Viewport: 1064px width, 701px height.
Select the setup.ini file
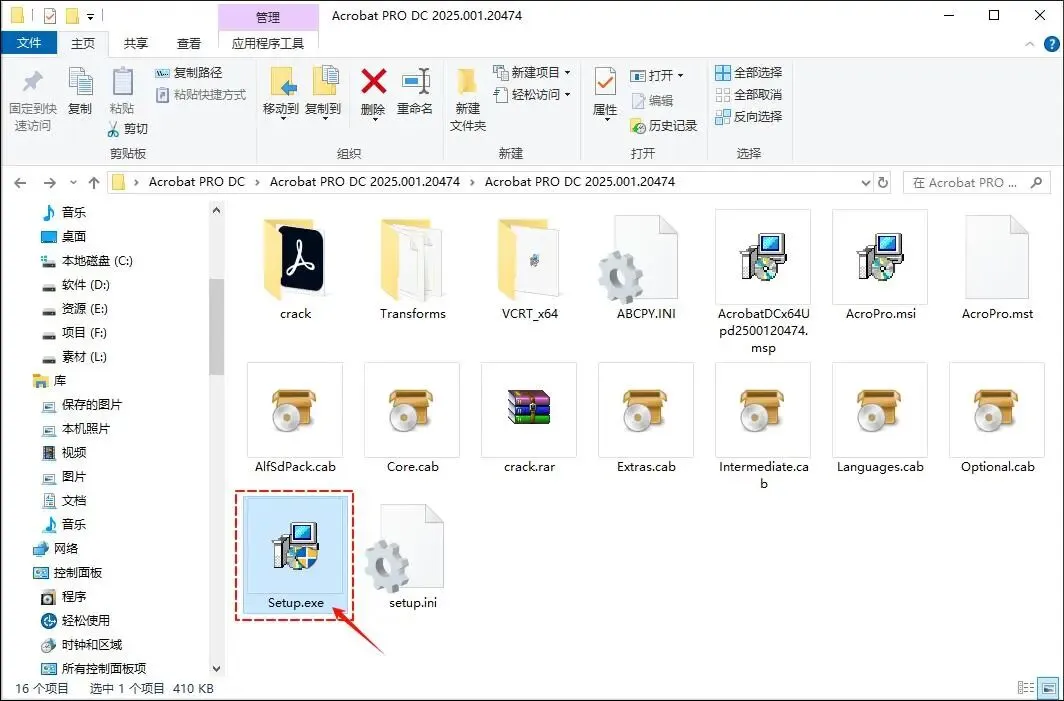[x=413, y=556]
